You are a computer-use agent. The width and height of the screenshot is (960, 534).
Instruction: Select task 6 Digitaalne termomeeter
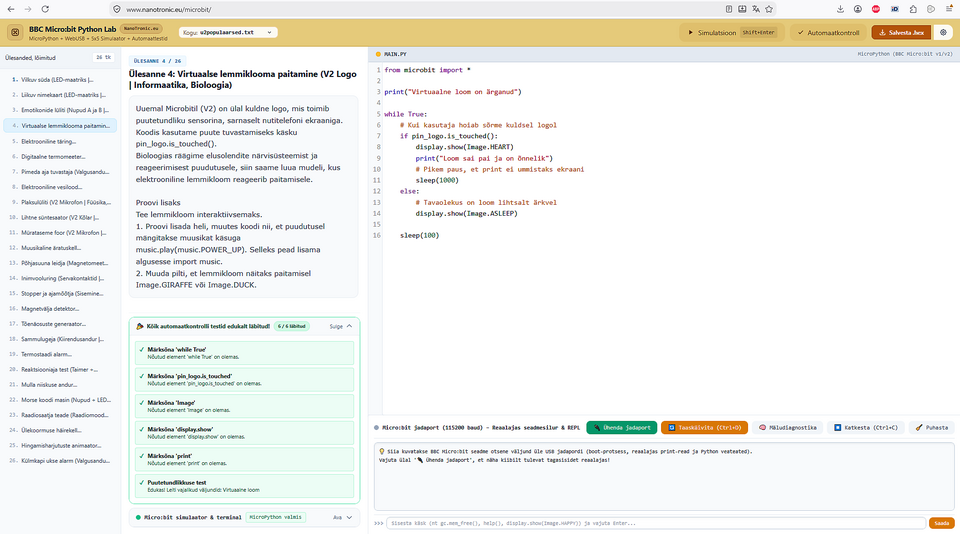click(60, 157)
